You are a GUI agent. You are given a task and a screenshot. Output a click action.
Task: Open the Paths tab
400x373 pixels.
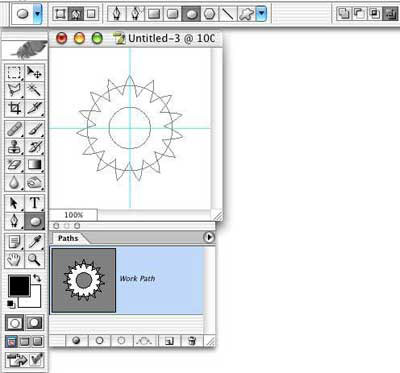pos(68,238)
